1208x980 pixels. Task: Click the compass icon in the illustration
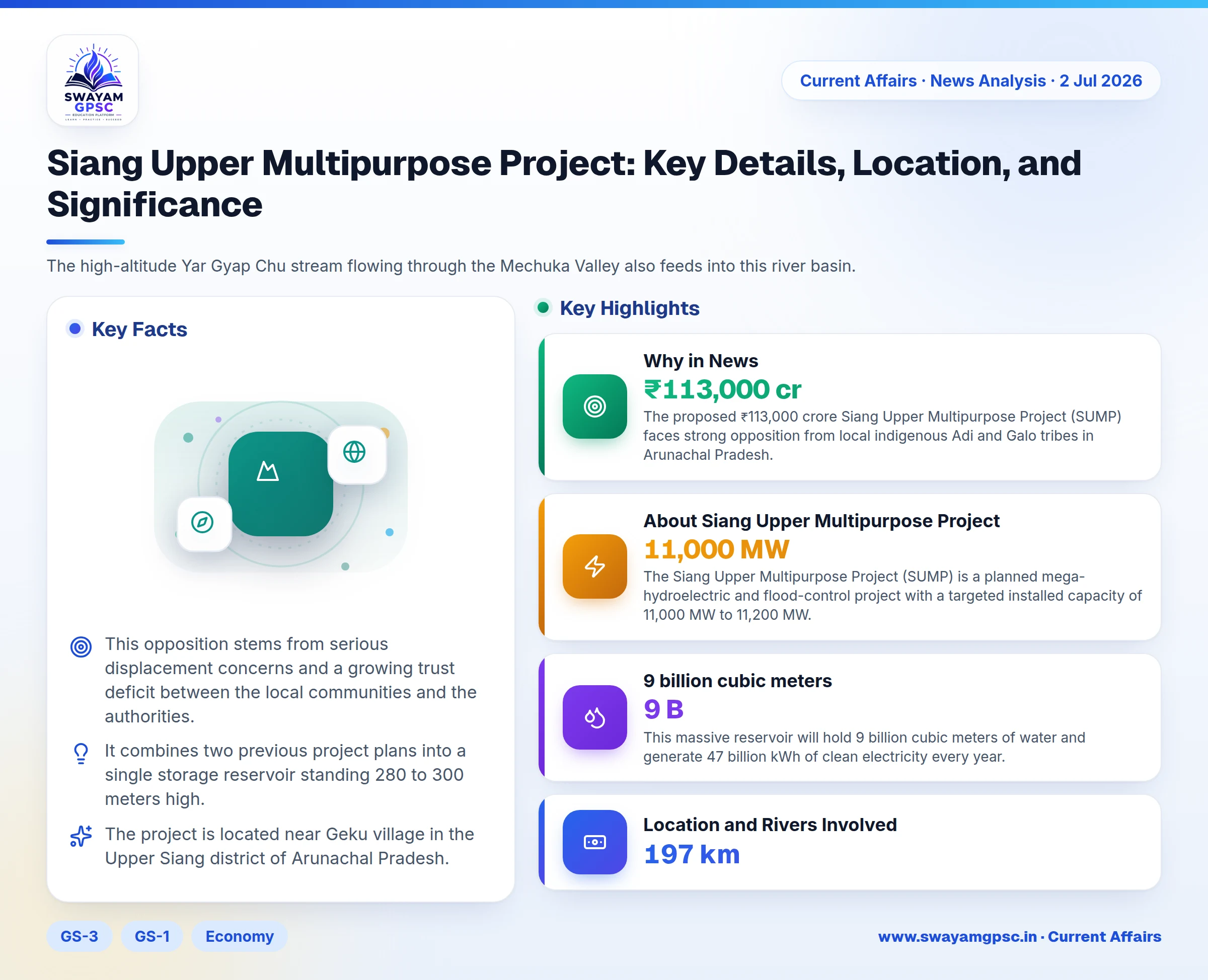tap(202, 522)
